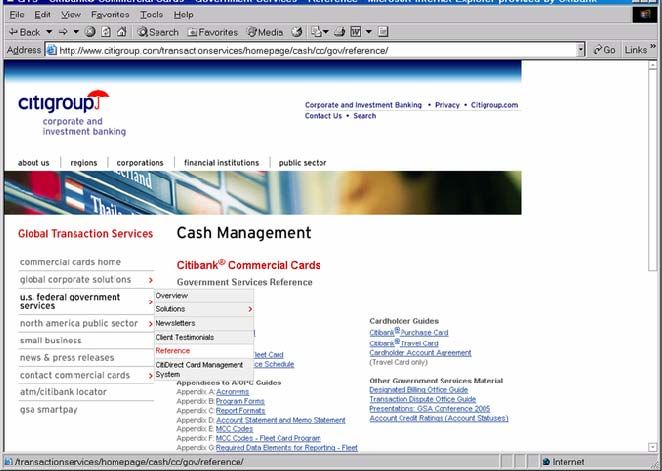Click atm/citibank locator sidebar item
The width and height of the screenshot is (662, 471).
[63, 392]
